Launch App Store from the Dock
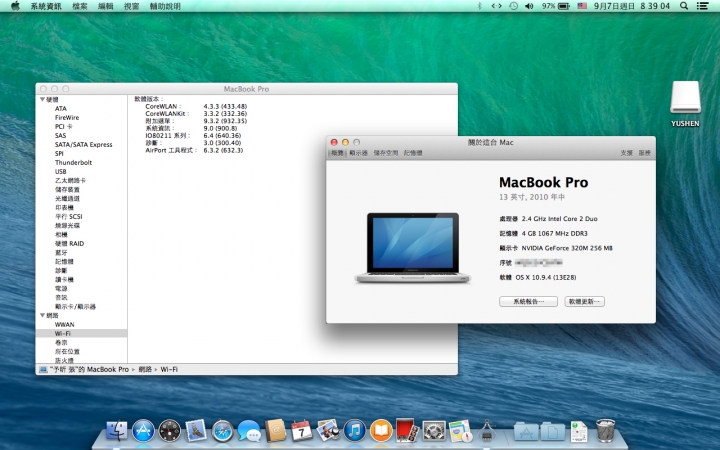Image resolution: width=720 pixels, height=450 pixels. [x=143, y=431]
